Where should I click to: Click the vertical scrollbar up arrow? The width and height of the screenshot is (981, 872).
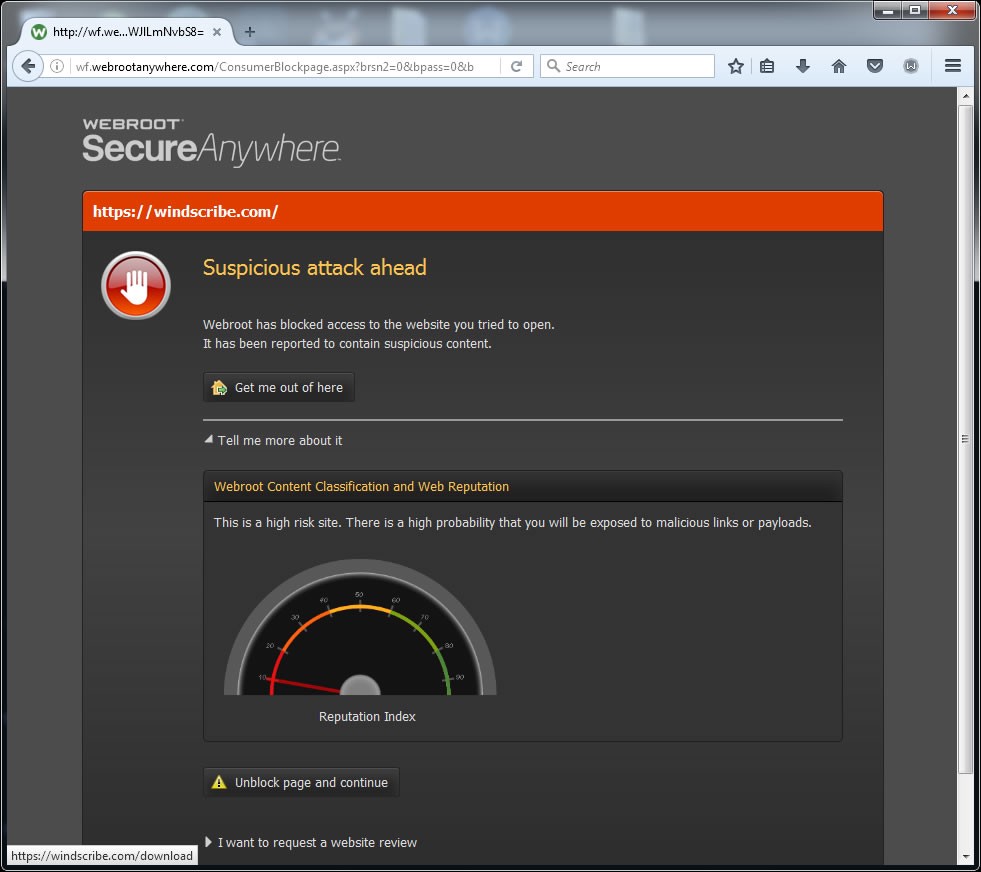tap(965, 96)
